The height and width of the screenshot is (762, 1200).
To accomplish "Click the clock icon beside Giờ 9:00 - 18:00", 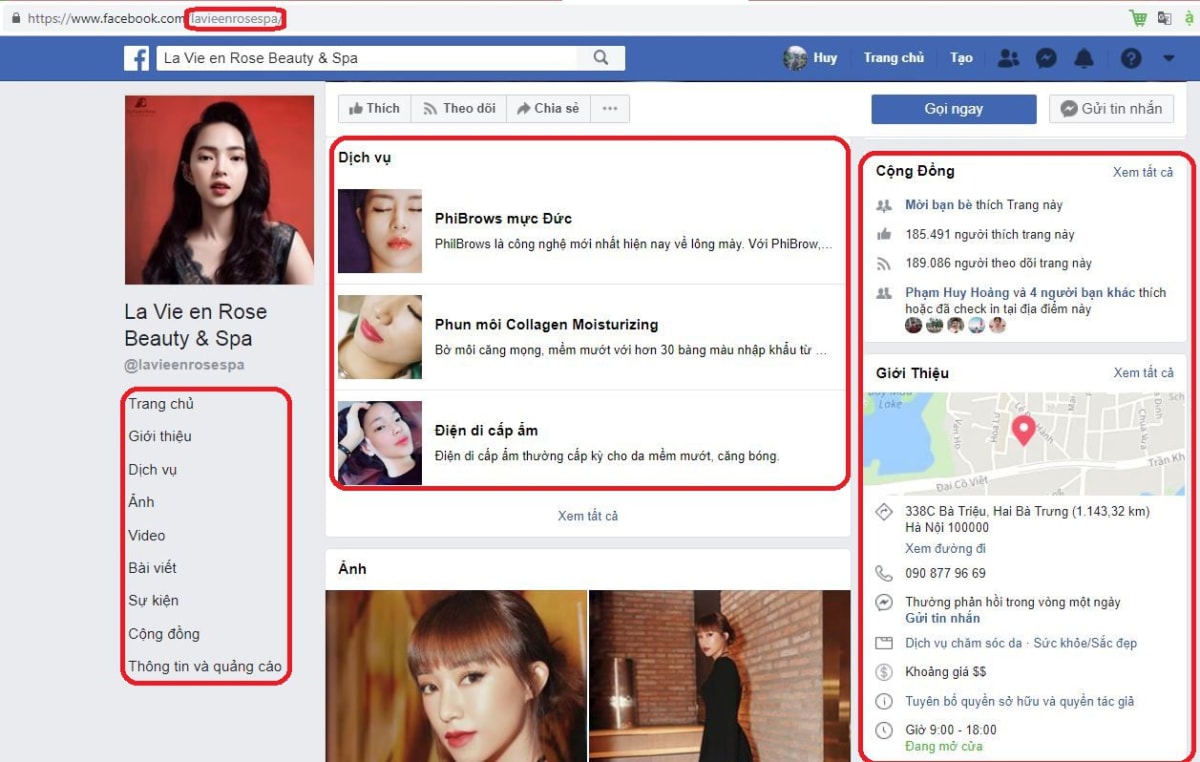I will pos(884,730).
